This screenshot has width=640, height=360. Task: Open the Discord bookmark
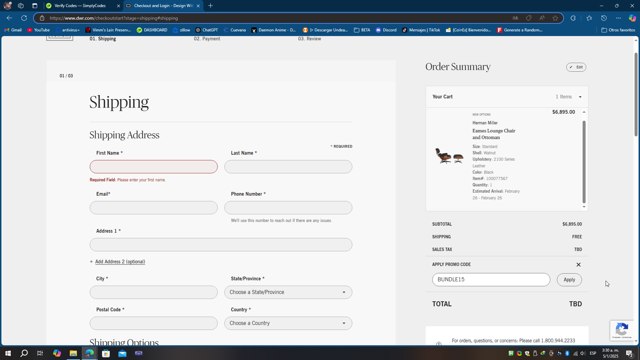click(386, 30)
